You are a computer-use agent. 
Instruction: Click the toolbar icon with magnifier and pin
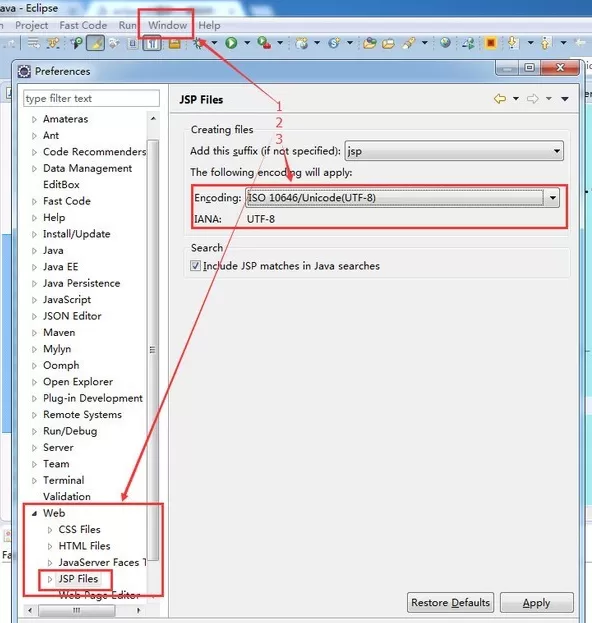[x=76, y=43]
